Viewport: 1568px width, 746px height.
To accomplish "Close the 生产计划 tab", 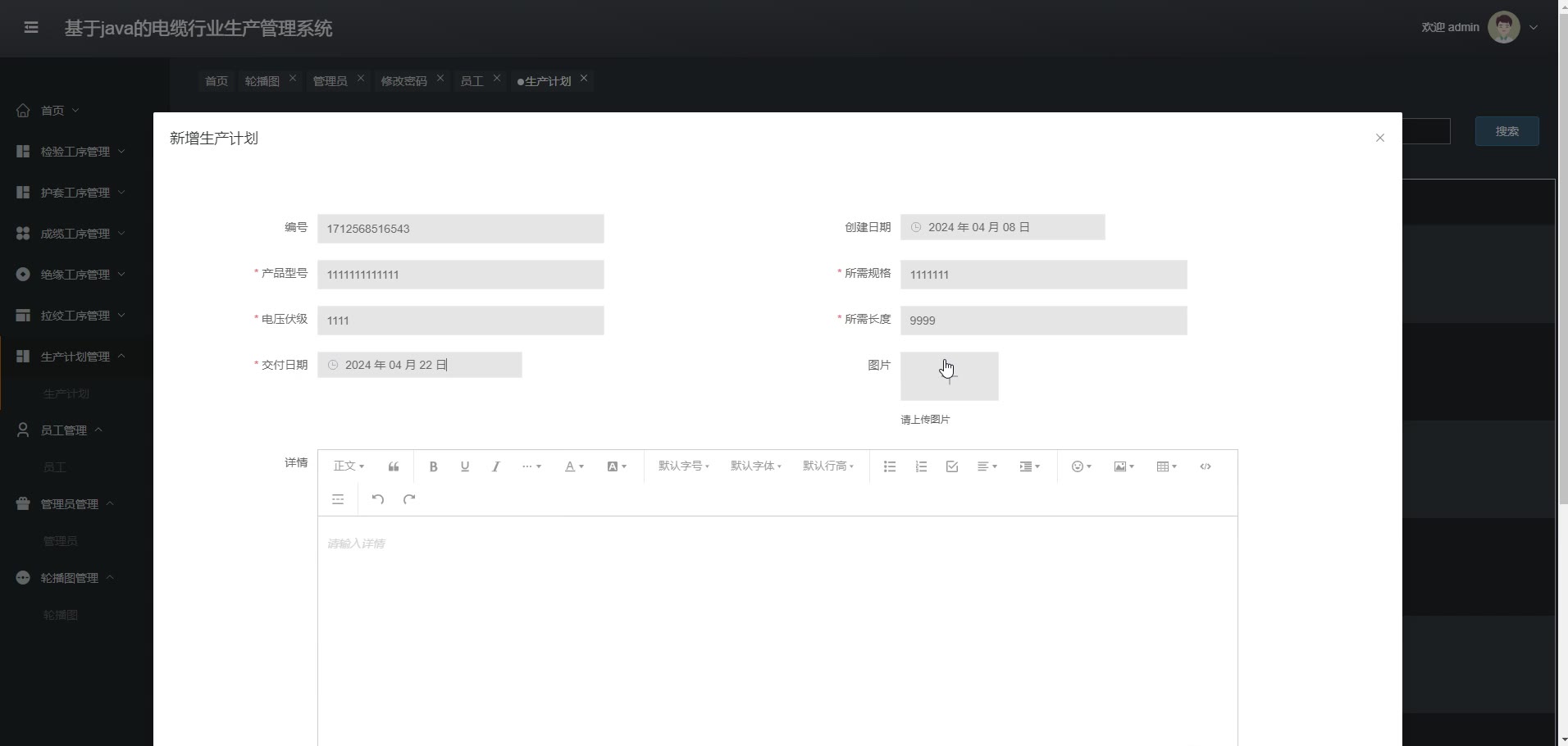I will pos(584,78).
